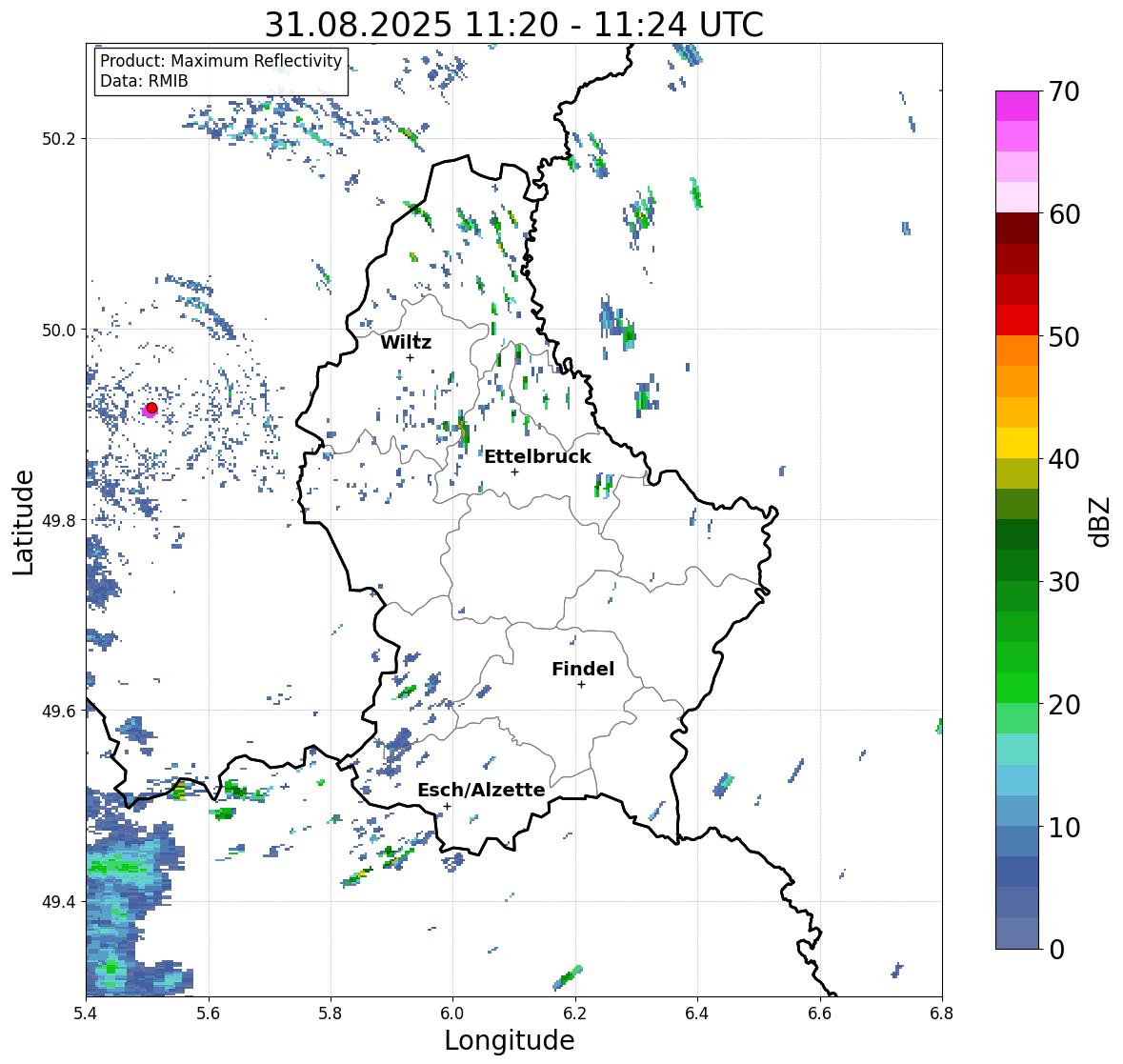Click the latitude tick label 49.4

[59, 901]
